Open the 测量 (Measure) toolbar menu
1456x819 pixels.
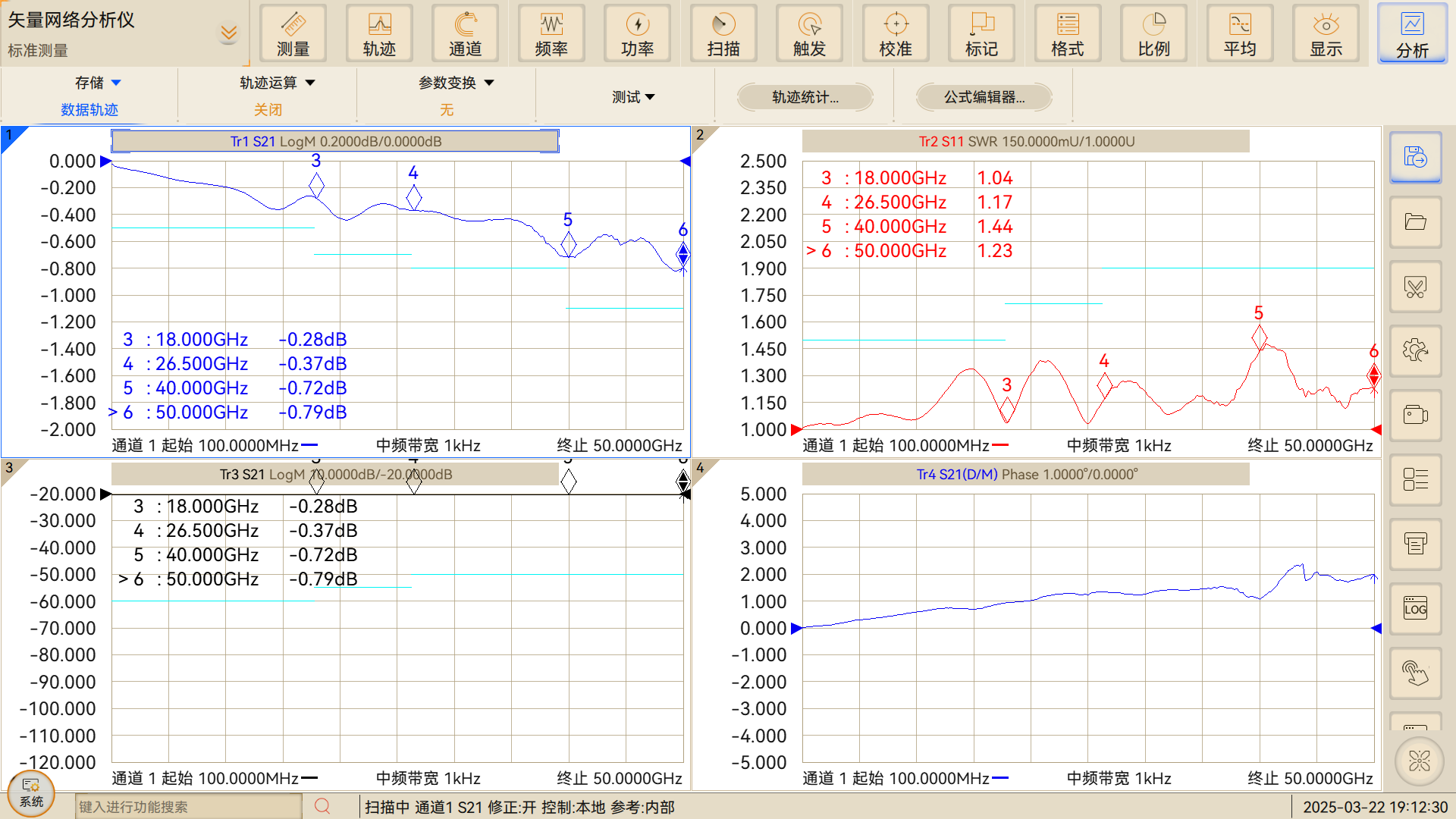tap(293, 33)
